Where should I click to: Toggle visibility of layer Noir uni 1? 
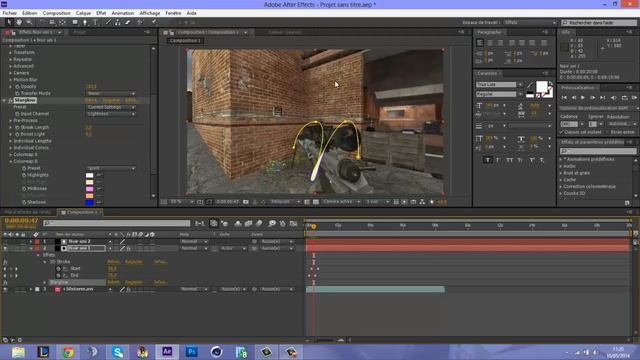click(x=5, y=248)
